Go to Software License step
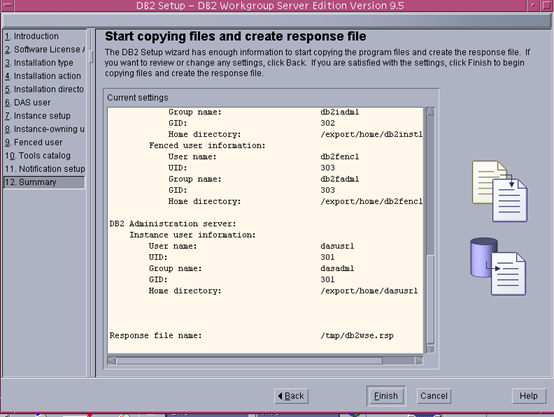The width and height of the screenshot is (554, 417). pyautogui.click(x=45, y=49)
